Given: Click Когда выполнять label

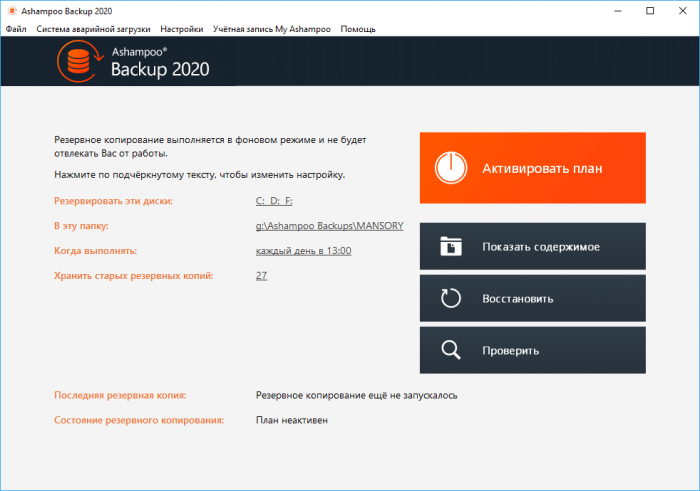Looking at the screenshot, I should point(95,251).
